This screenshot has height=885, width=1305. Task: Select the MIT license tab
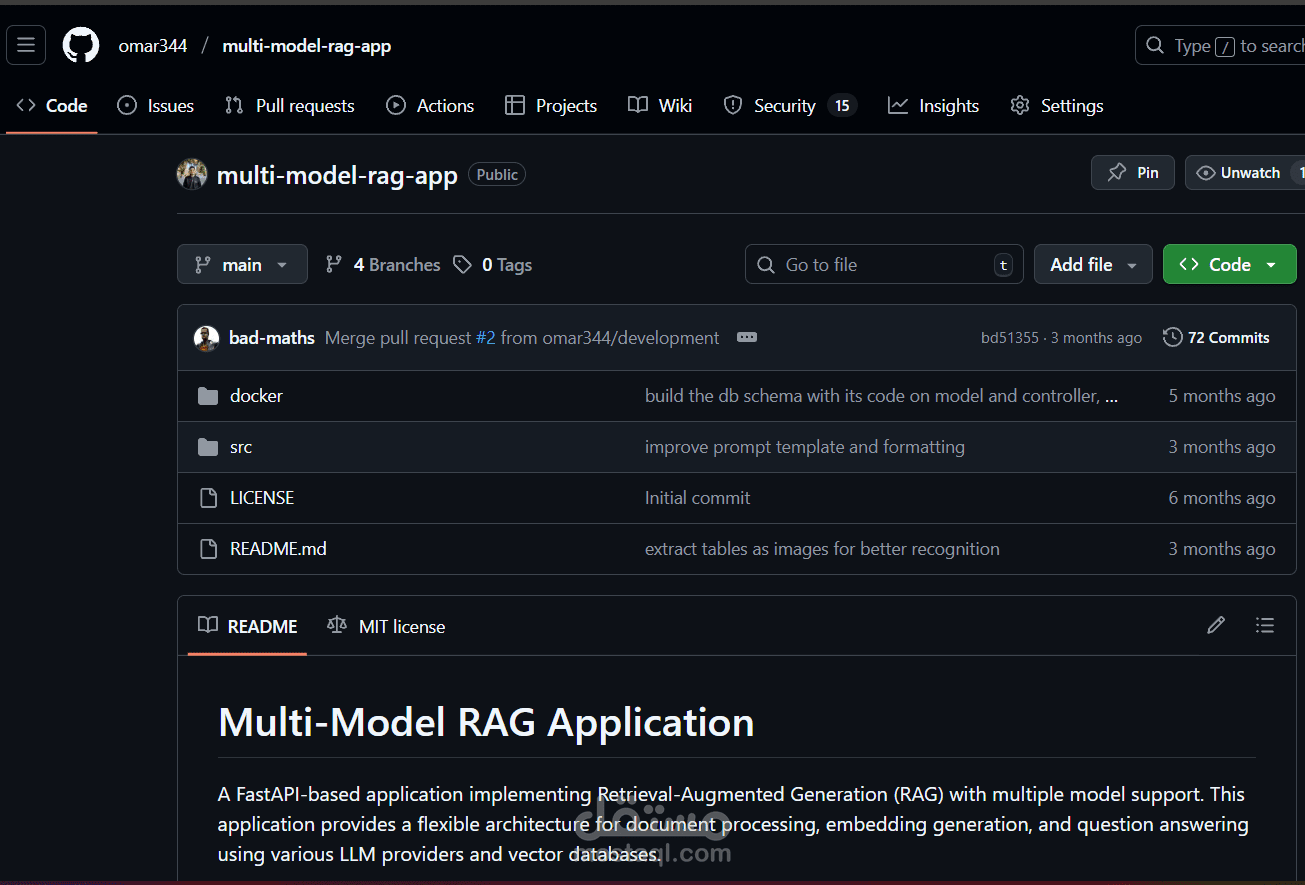pos(386,627)
